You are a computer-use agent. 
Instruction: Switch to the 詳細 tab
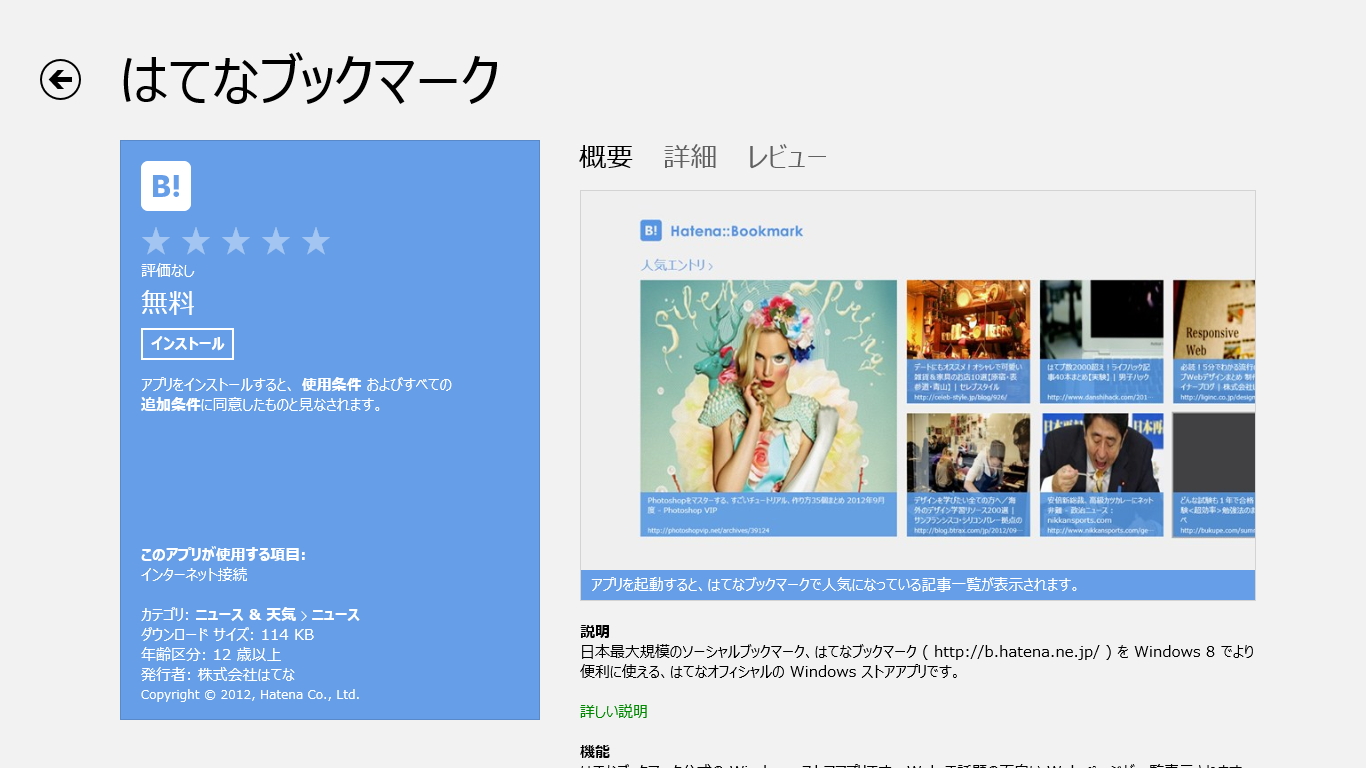tap(691, 157)
